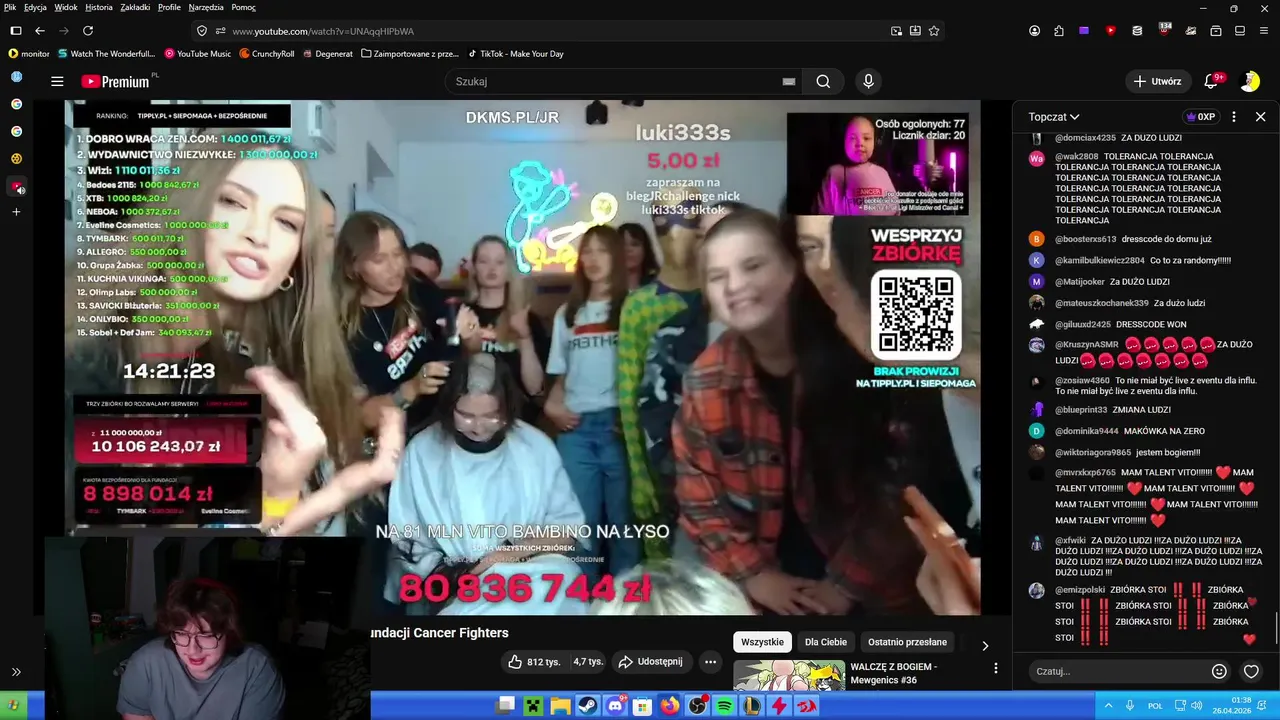This screenshot has height=720, width=1280.
Task: Open Steam from the taskbar
Action: [588, 706]
